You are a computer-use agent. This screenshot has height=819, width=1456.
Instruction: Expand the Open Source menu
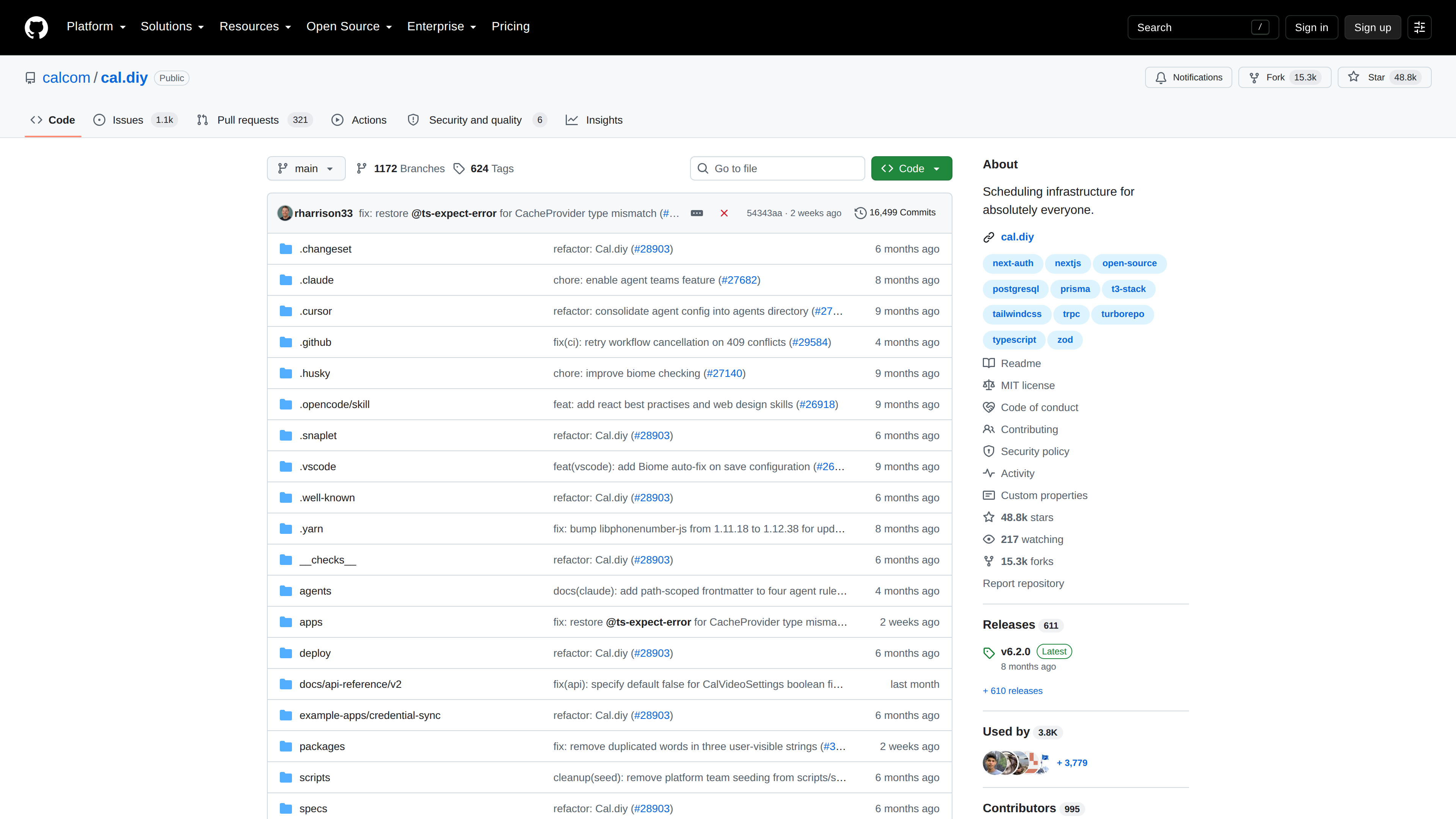349,27
